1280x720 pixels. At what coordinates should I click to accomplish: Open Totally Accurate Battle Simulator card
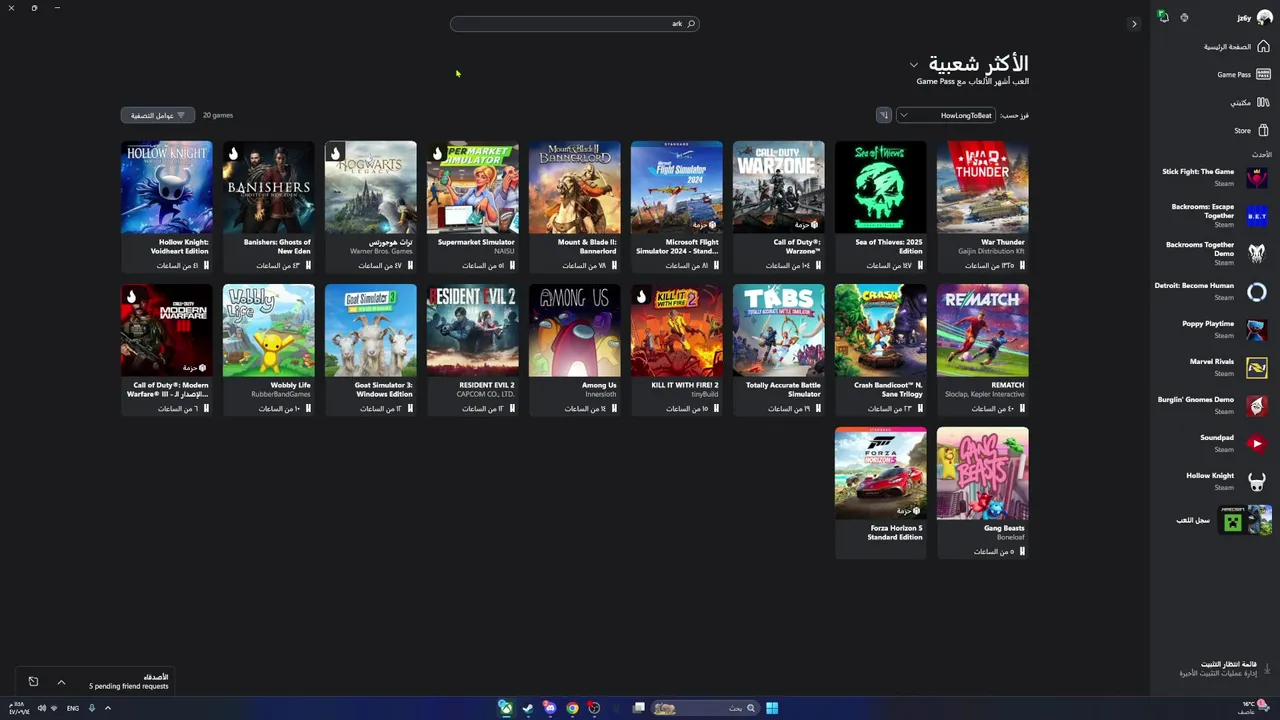point(778,349)
